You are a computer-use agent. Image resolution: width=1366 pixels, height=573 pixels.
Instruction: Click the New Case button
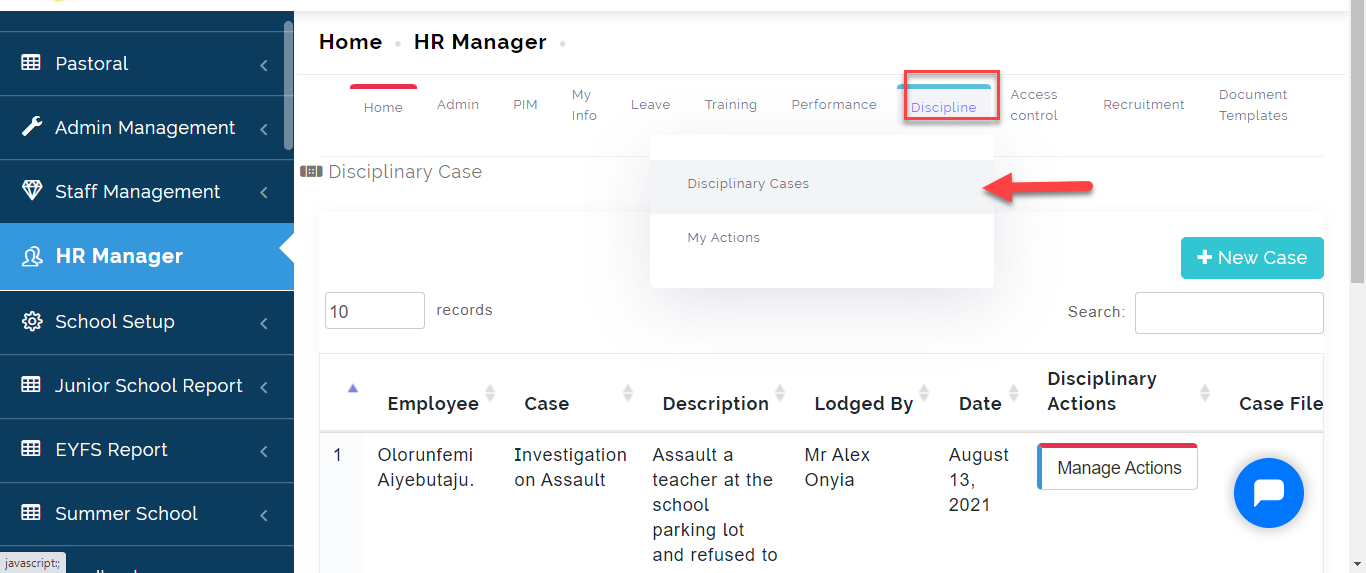[x=1252, y=258]
